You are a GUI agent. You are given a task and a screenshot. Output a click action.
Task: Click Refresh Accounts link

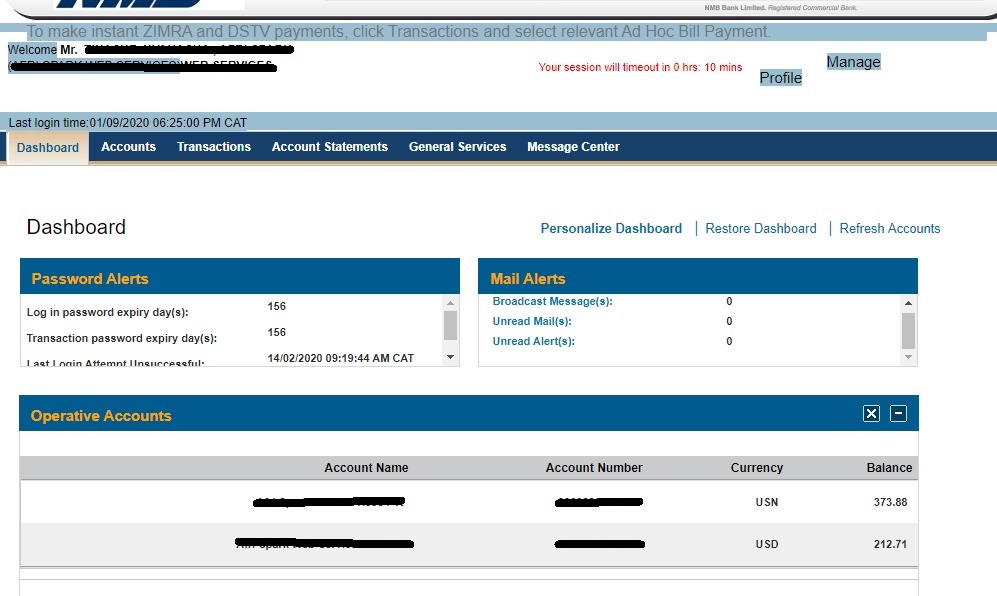pos(890,229)
